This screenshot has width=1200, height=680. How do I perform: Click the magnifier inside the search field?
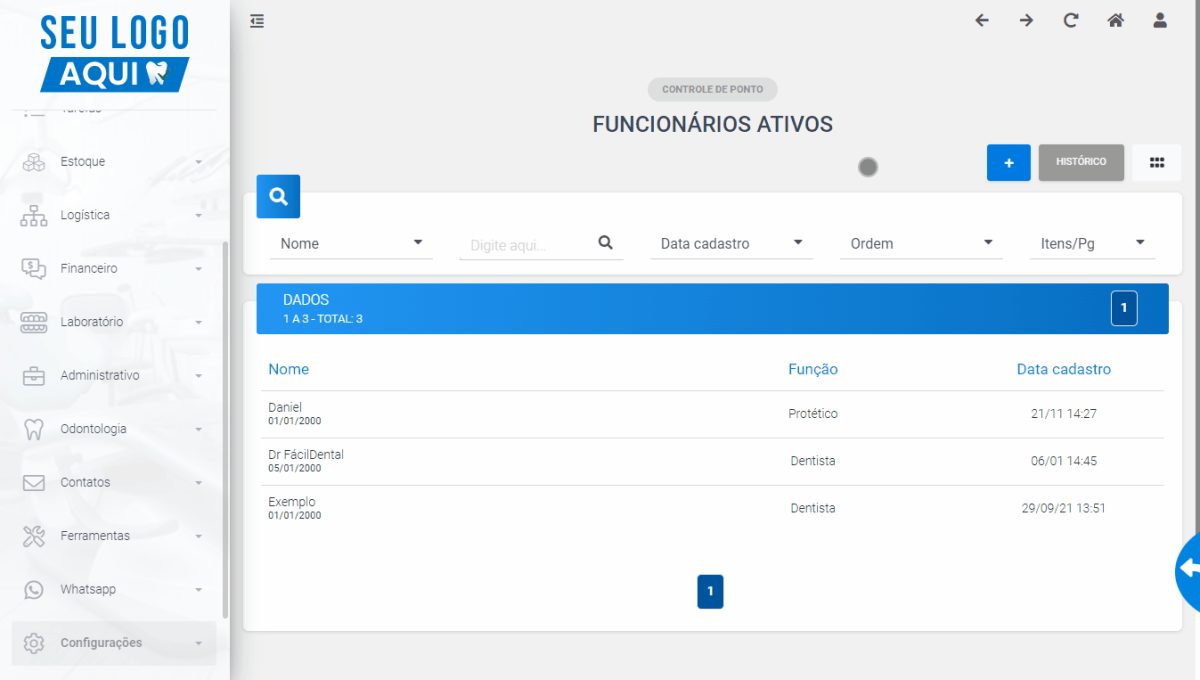[x=605, y=242]
